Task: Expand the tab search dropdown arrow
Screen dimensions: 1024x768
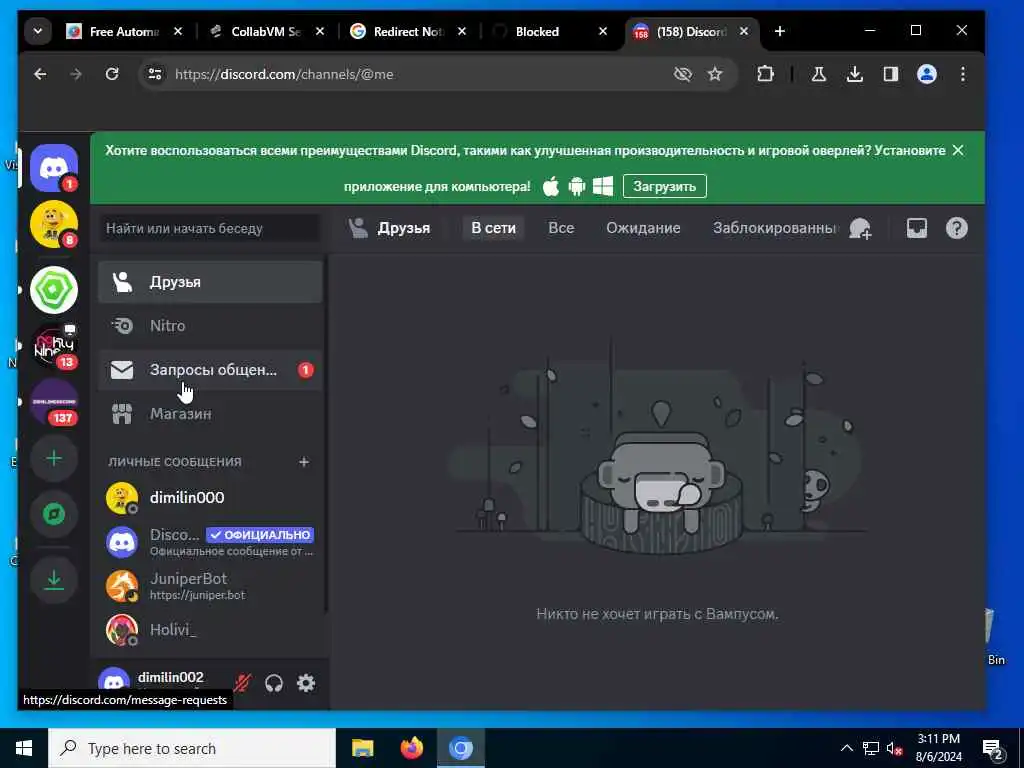Action: [38, 31]
